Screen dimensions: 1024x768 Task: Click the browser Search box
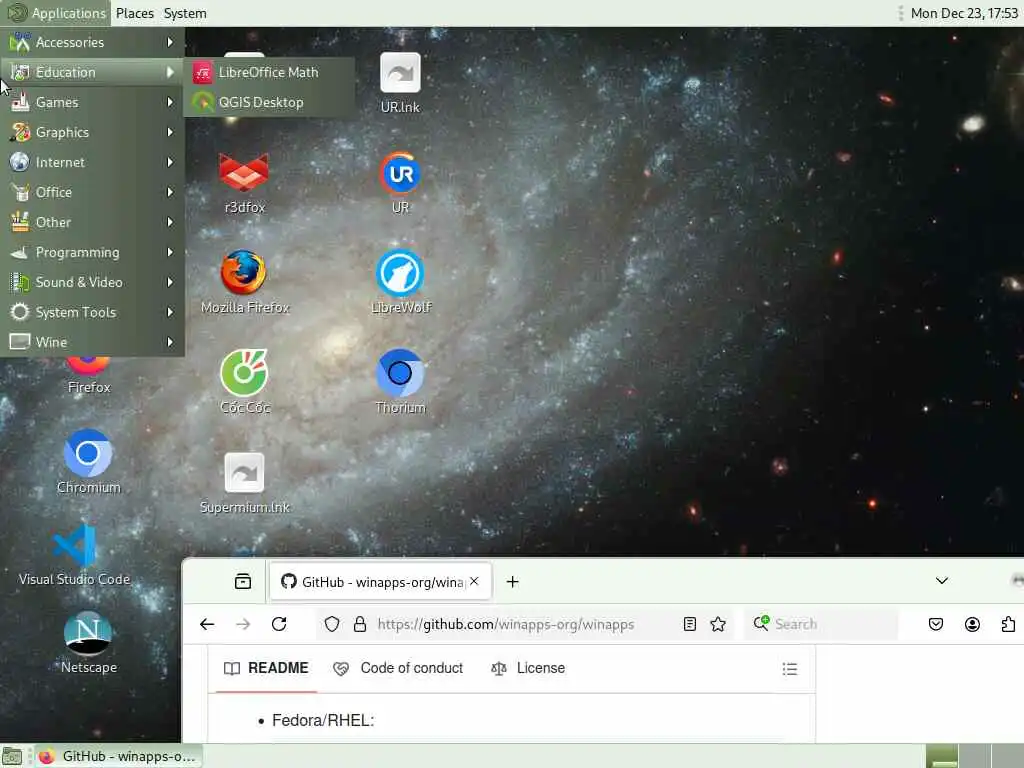coord(823,624)
